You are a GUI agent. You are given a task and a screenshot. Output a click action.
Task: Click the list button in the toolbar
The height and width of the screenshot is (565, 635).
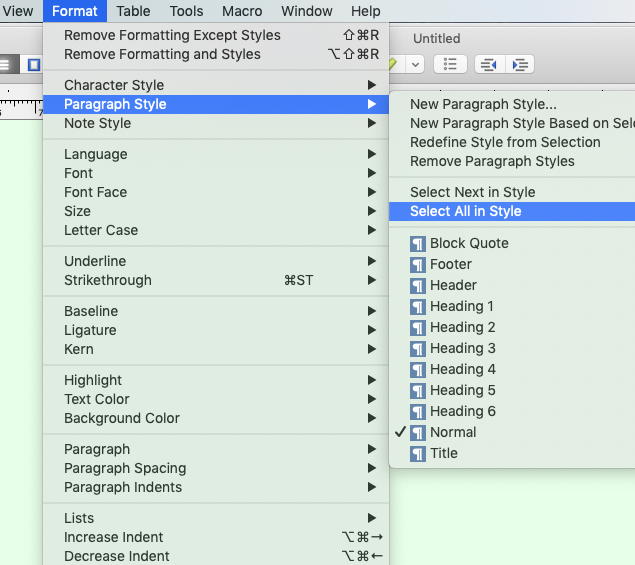click(x=450, y=64)
